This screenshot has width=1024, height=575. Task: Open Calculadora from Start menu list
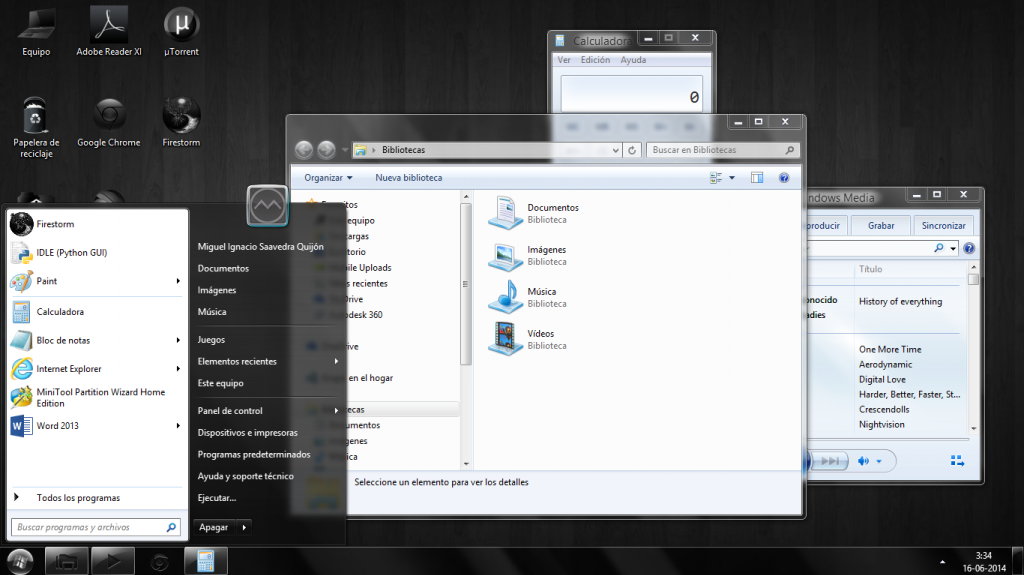pyautogui.click(x=97, y=312)
